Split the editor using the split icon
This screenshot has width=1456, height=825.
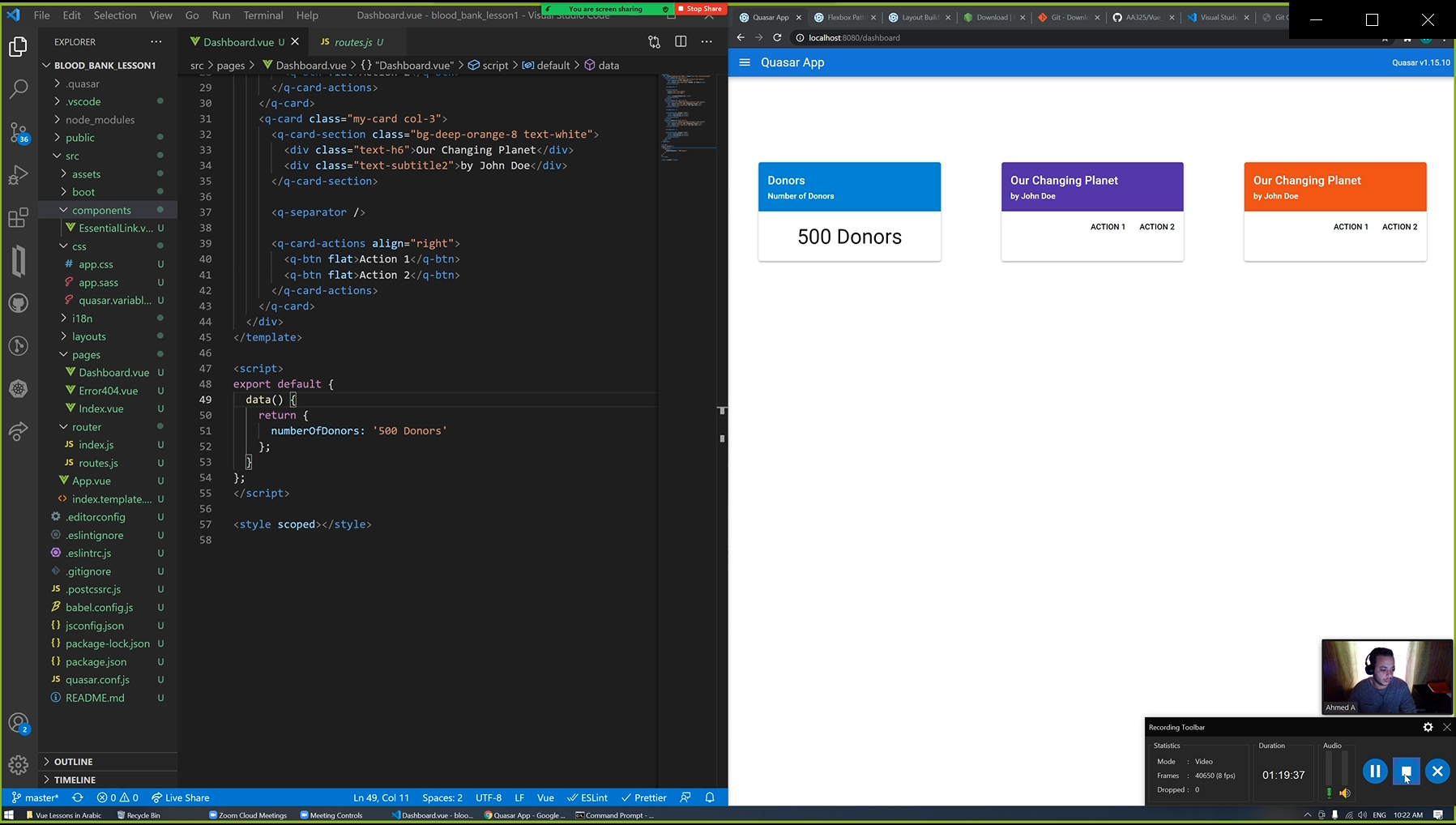(681, 41)
